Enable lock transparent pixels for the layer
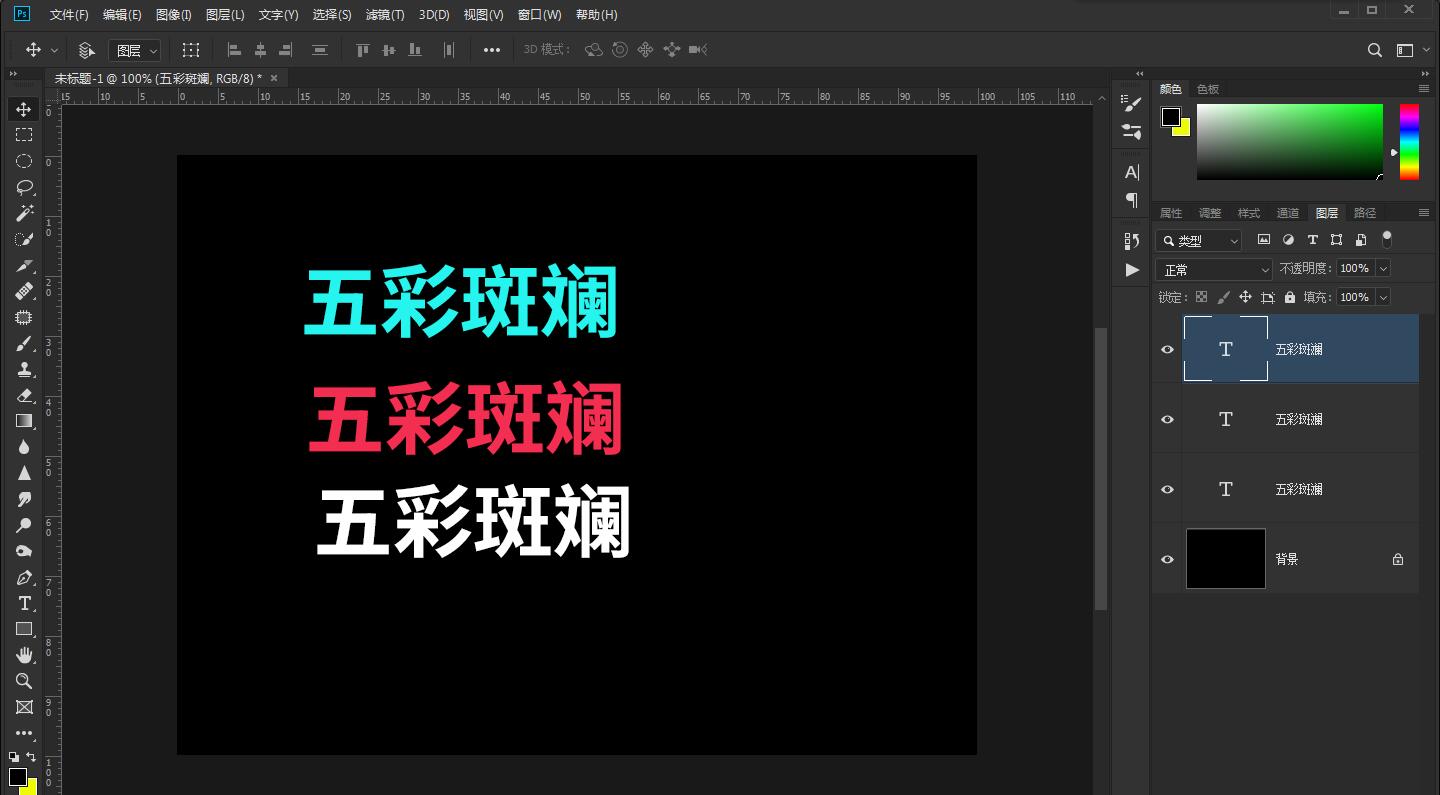This screenshot has height=795, width=1440. coord(1201,297)
